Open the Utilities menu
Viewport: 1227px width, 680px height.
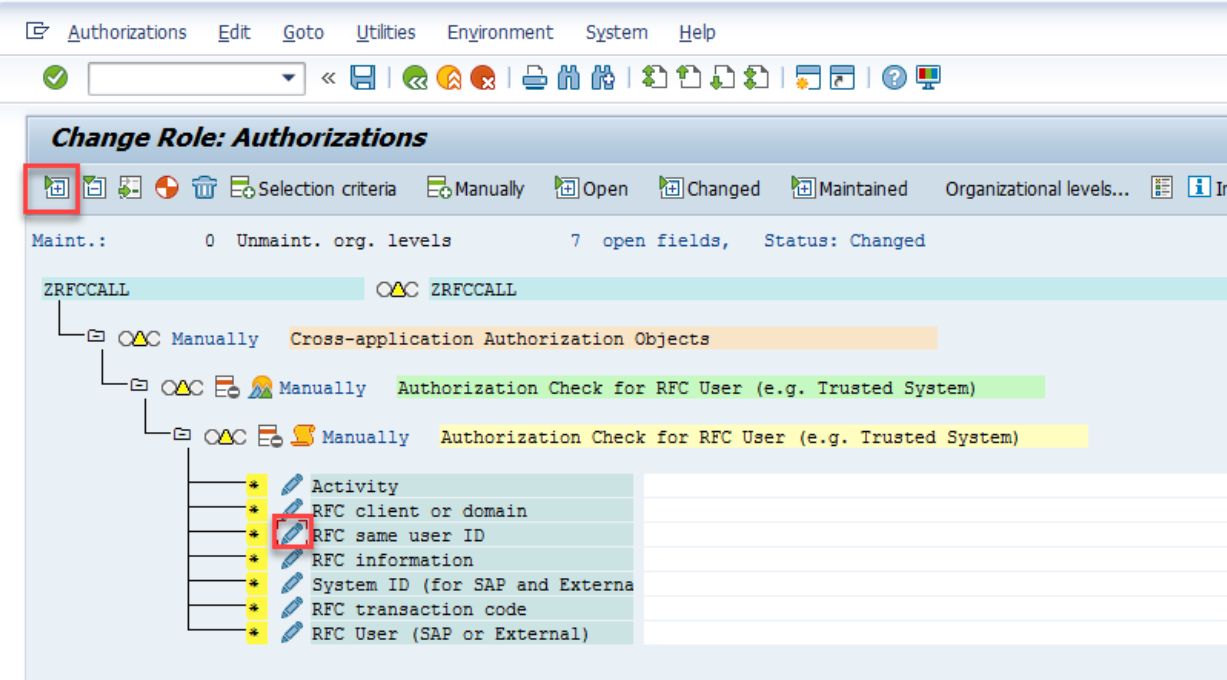pyautogui.click(x=385, y=32)
